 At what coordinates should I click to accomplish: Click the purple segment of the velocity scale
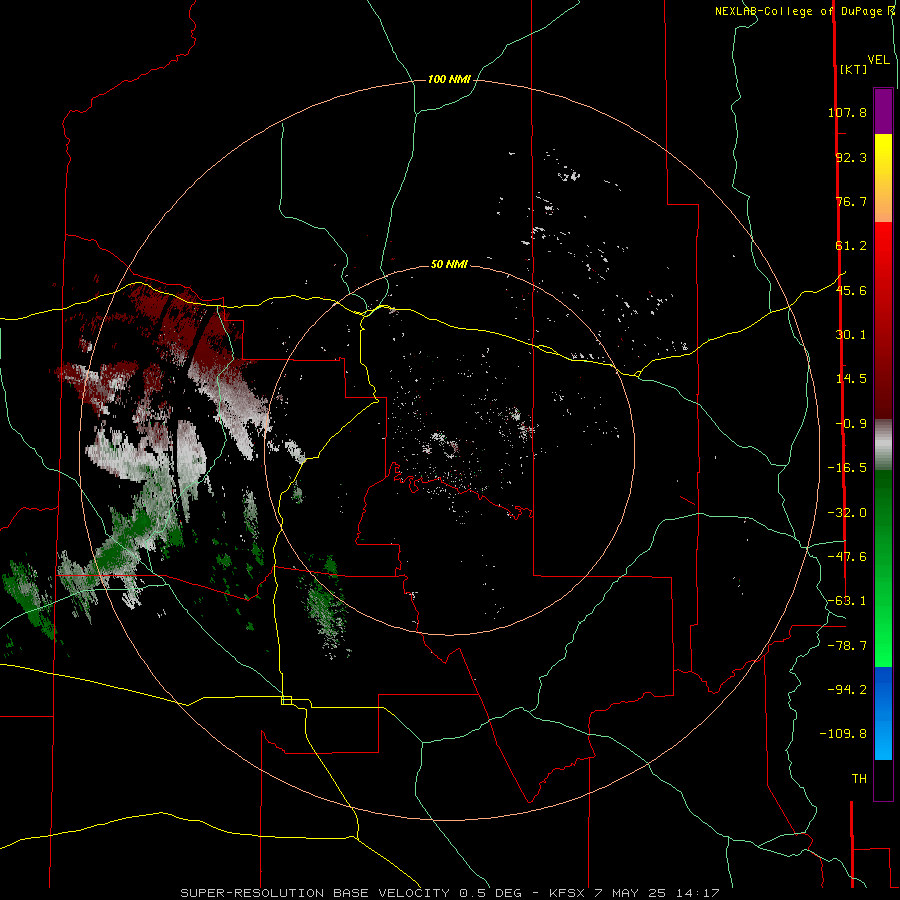click(883, 111)
